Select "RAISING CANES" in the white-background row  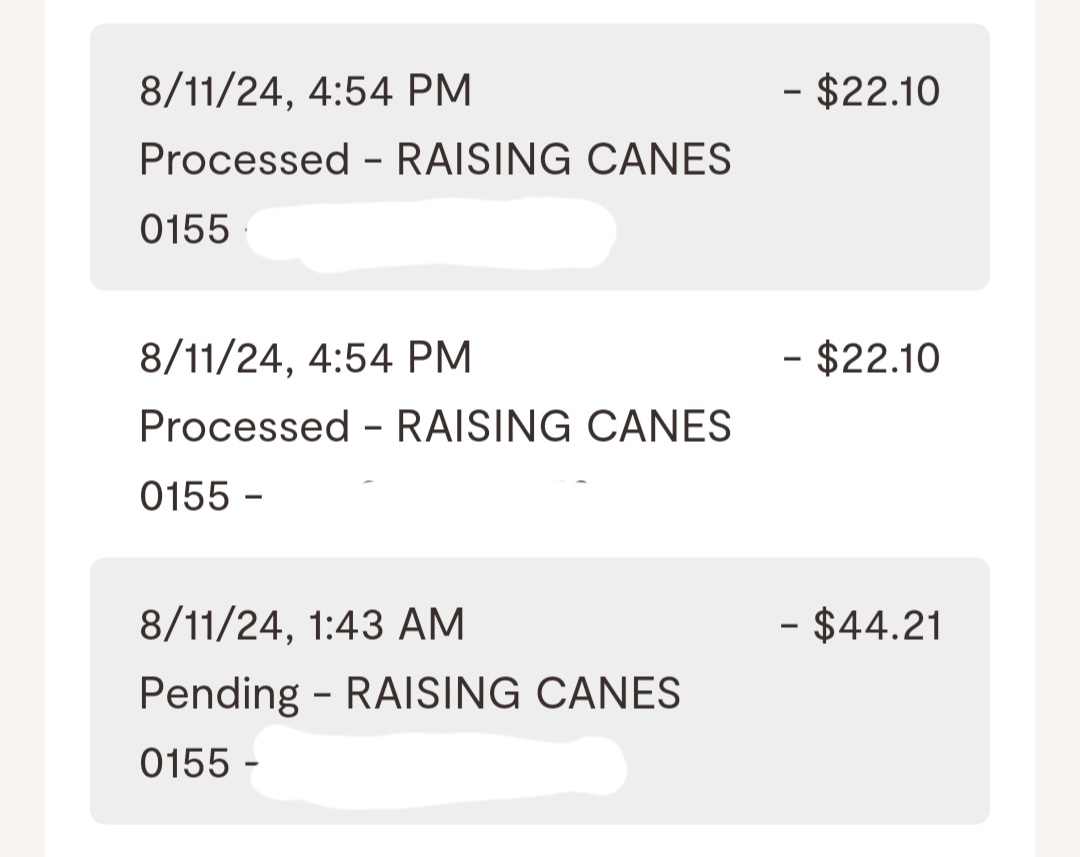[563, 427]
